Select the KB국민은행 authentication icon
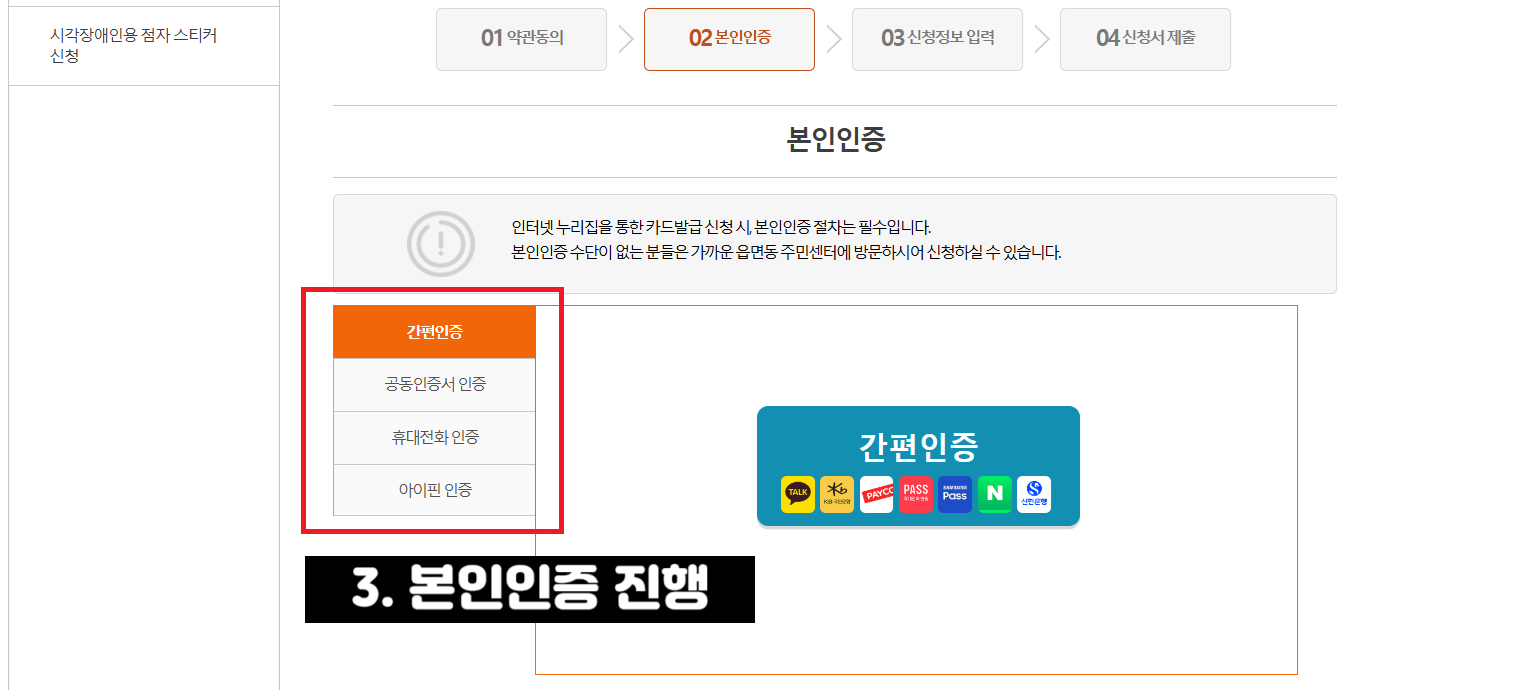The image size is (1533, 690). (x=837, y=494)
